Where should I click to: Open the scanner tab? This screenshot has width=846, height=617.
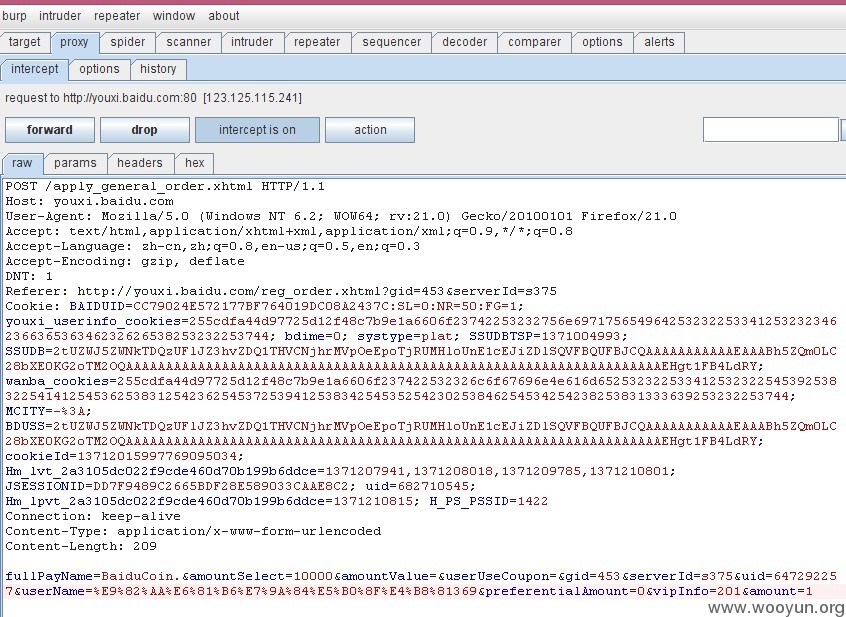(x=188, y=42)
